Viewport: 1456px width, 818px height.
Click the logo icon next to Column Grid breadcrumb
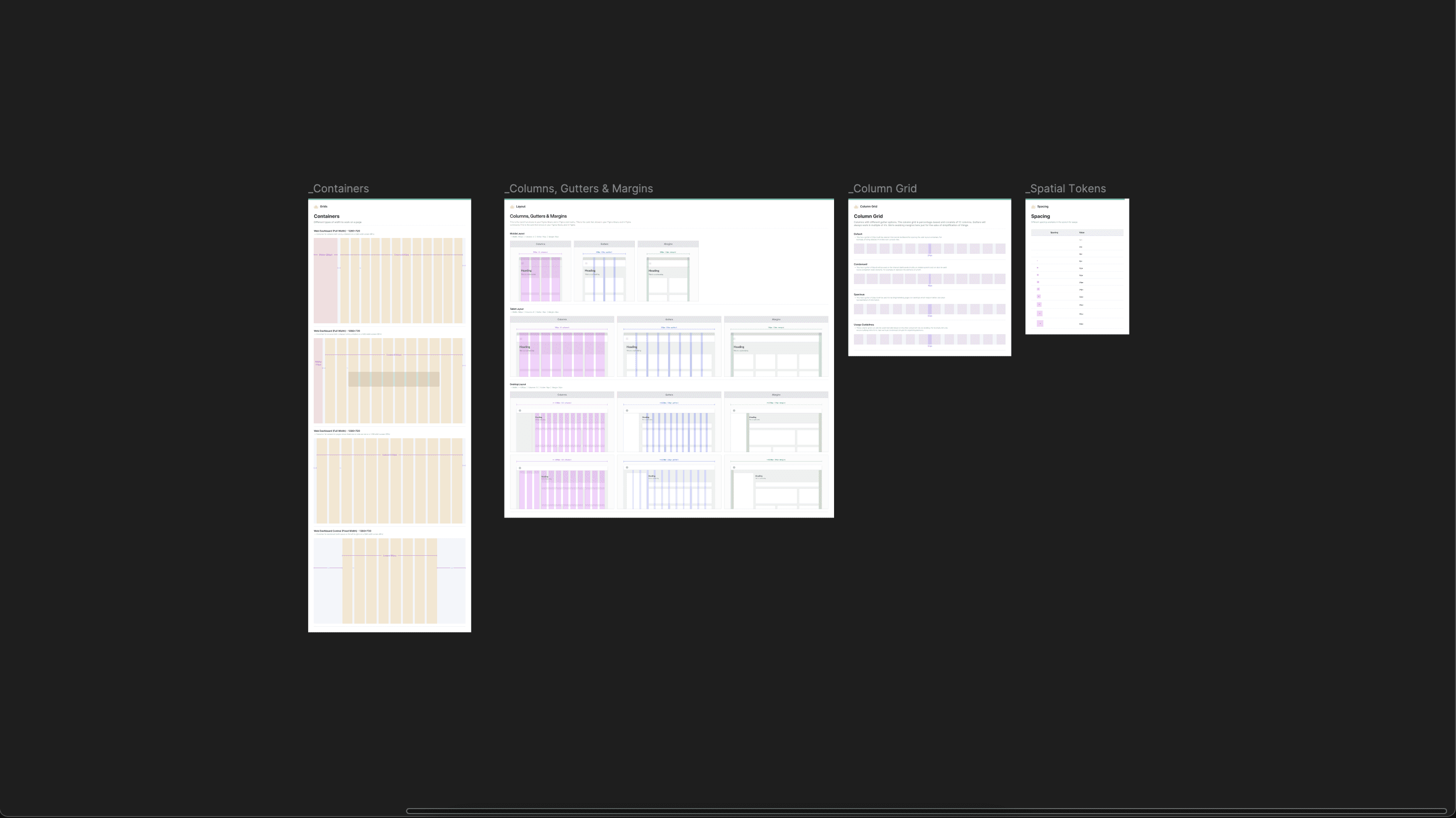(856, 207)
